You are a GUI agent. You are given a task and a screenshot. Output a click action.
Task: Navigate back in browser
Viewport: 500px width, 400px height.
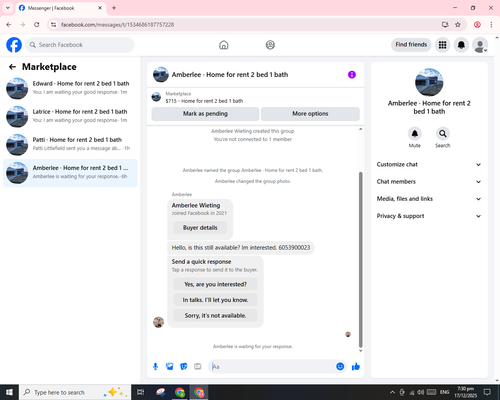point(9,25)
